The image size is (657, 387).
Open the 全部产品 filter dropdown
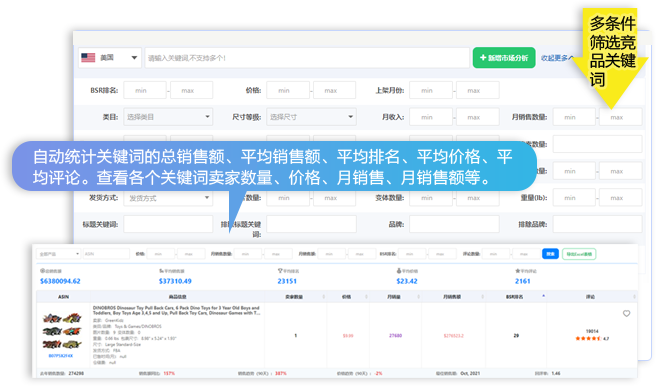click(59, 254)
